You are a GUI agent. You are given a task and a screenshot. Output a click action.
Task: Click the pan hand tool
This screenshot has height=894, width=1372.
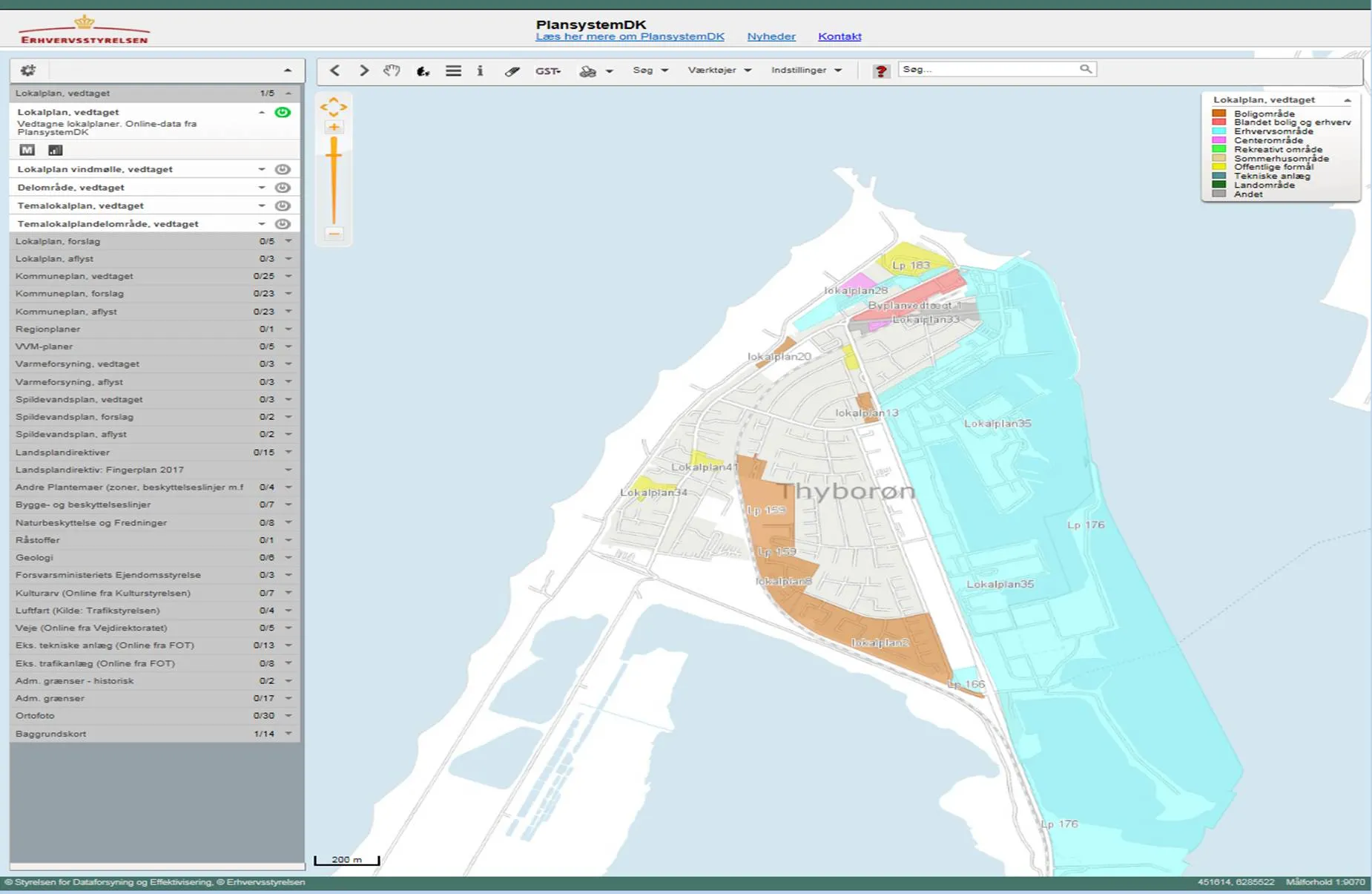pos(392,70)
